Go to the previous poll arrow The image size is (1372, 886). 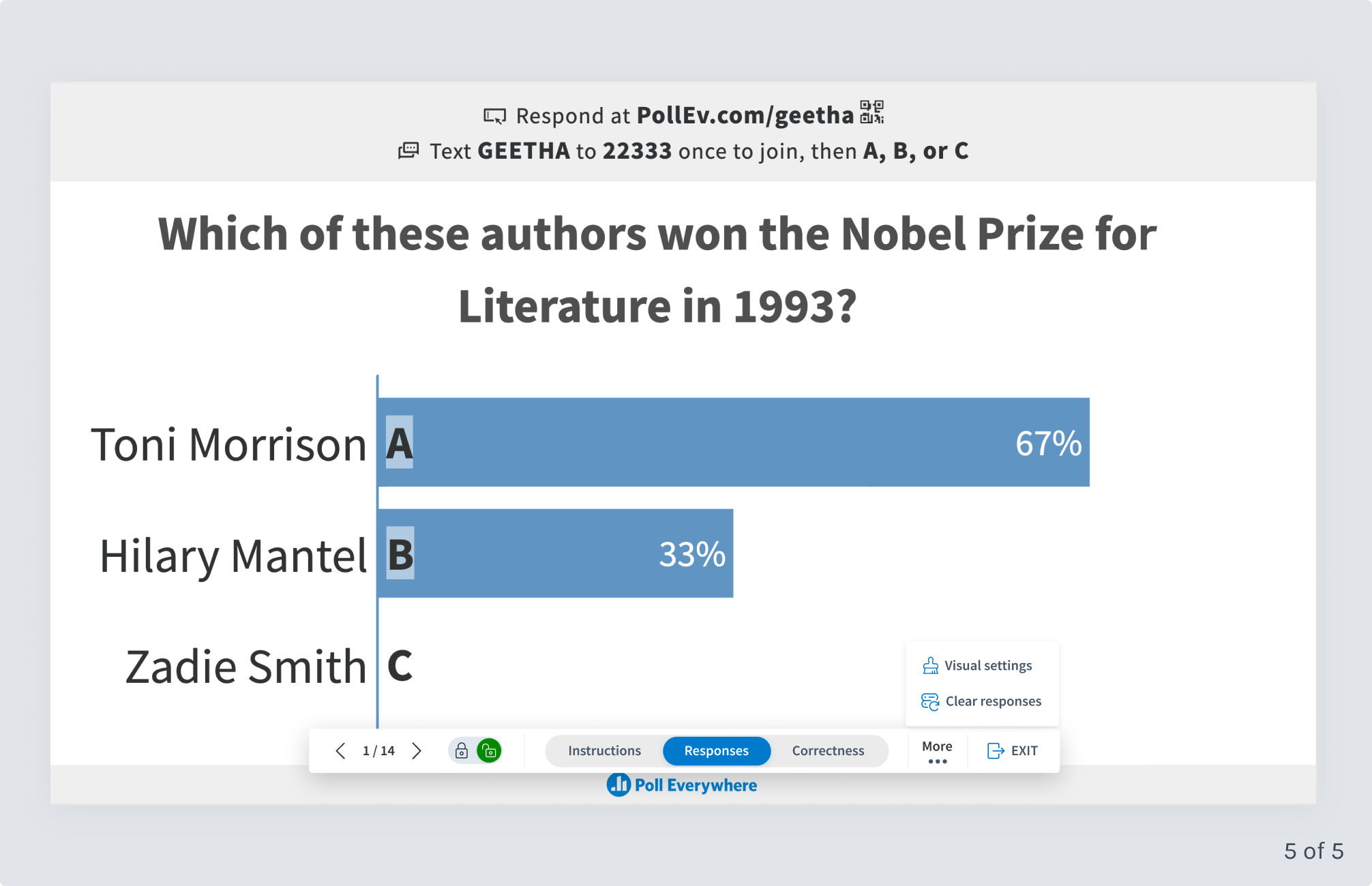coord(340,751)
